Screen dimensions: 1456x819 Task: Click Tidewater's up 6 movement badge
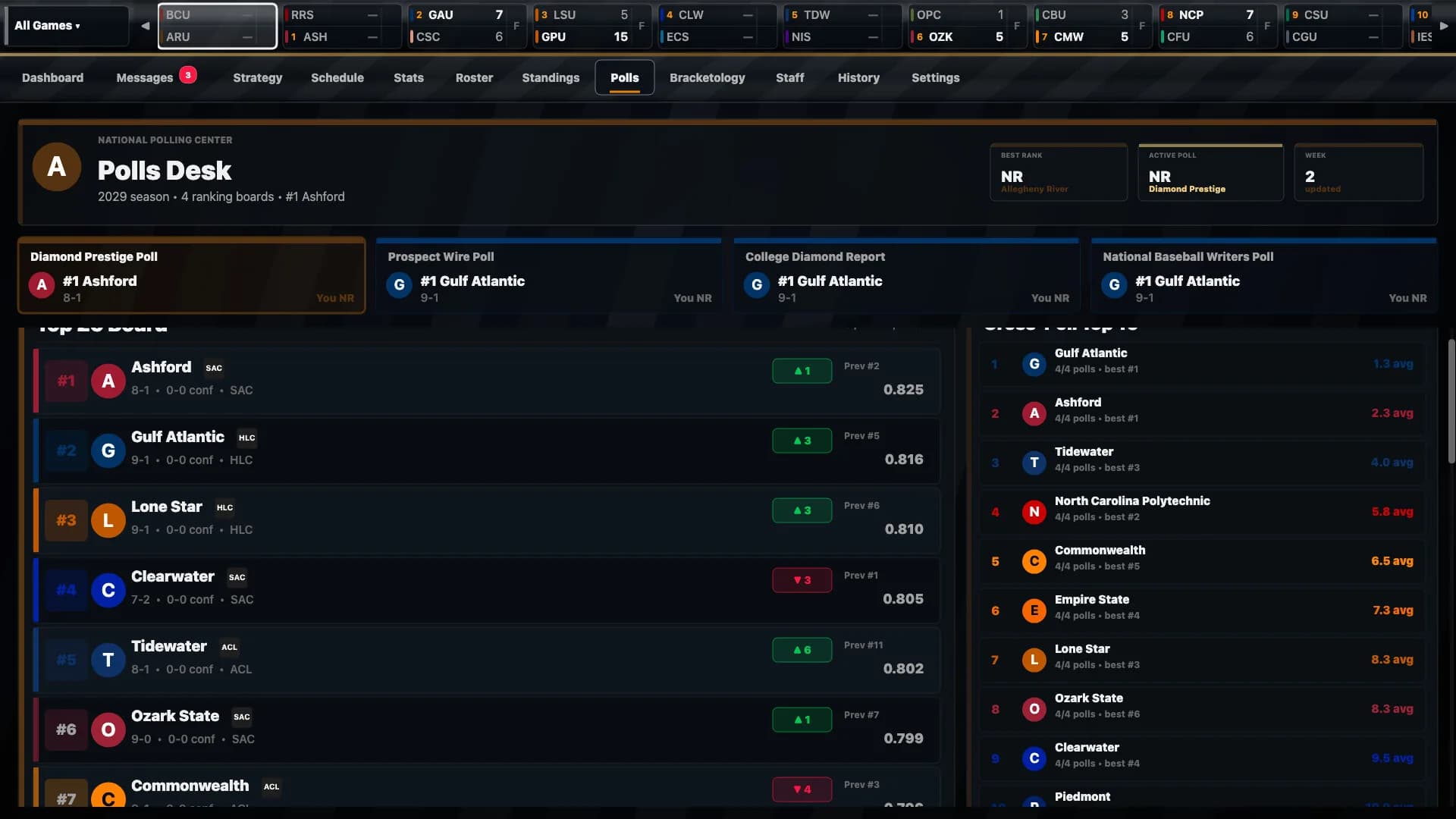coord(802,650)
